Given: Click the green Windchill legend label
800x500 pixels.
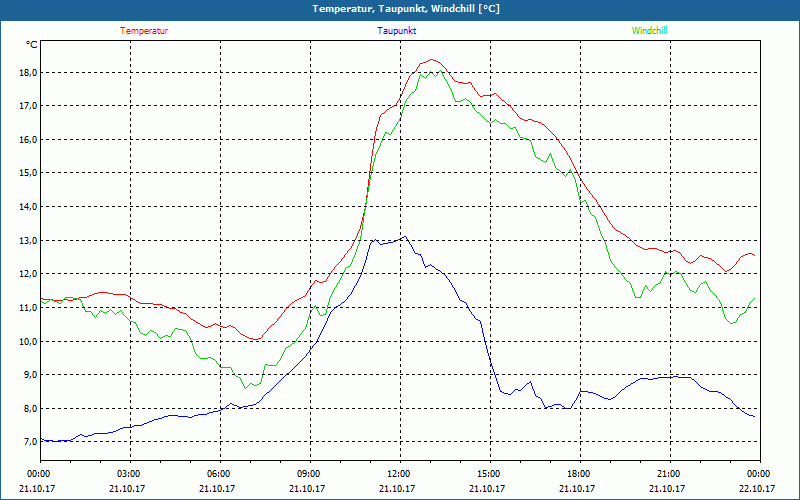Looking at the screenshot, I should click(x=649, y=31).
